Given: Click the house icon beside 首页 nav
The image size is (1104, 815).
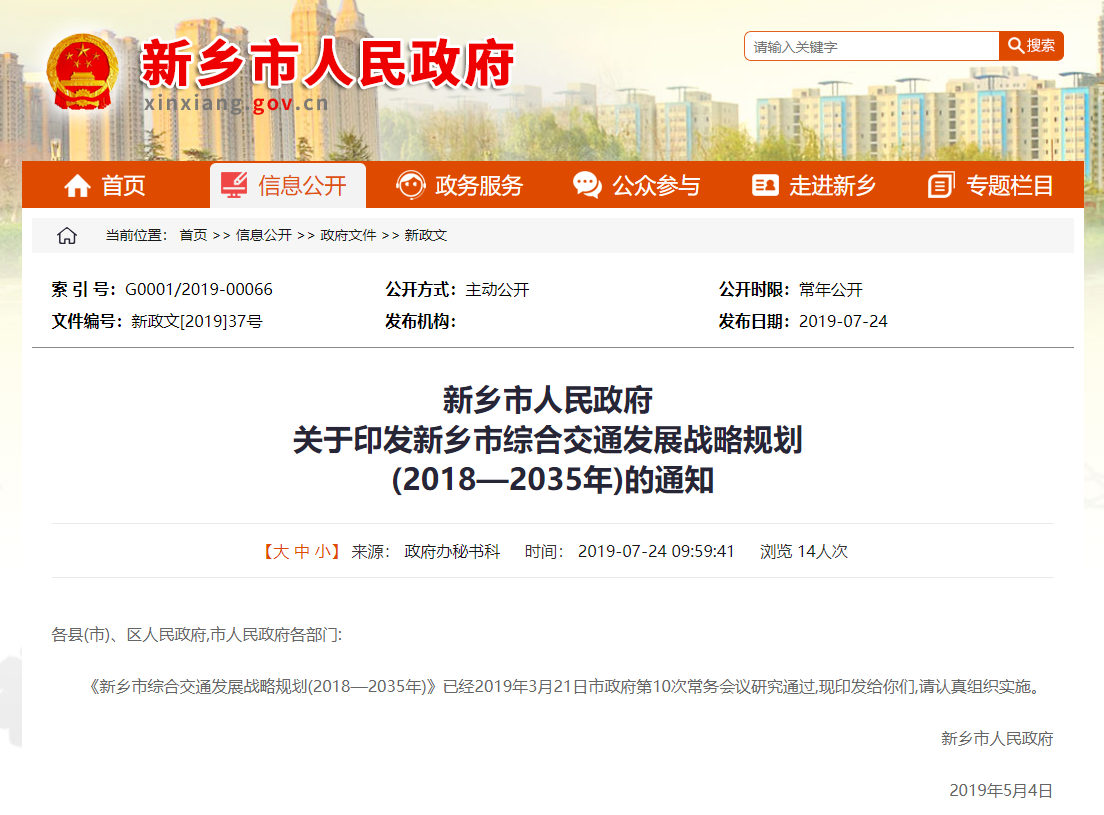Looking at the screenshot, I should (x=77, y=186).
